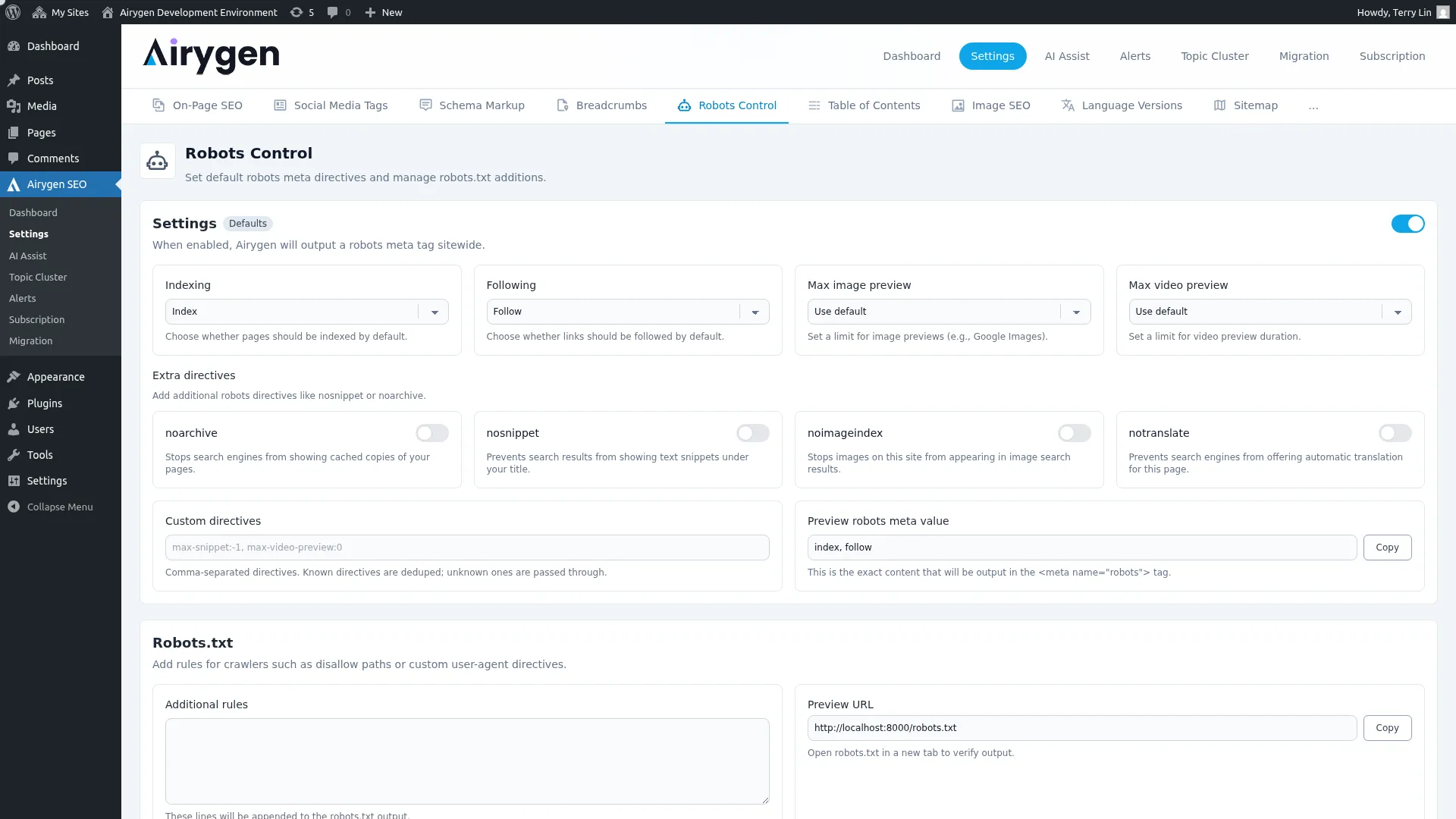Open the Following dropdown
This screenshot has height=819, width=1456.
click(628, 312)
